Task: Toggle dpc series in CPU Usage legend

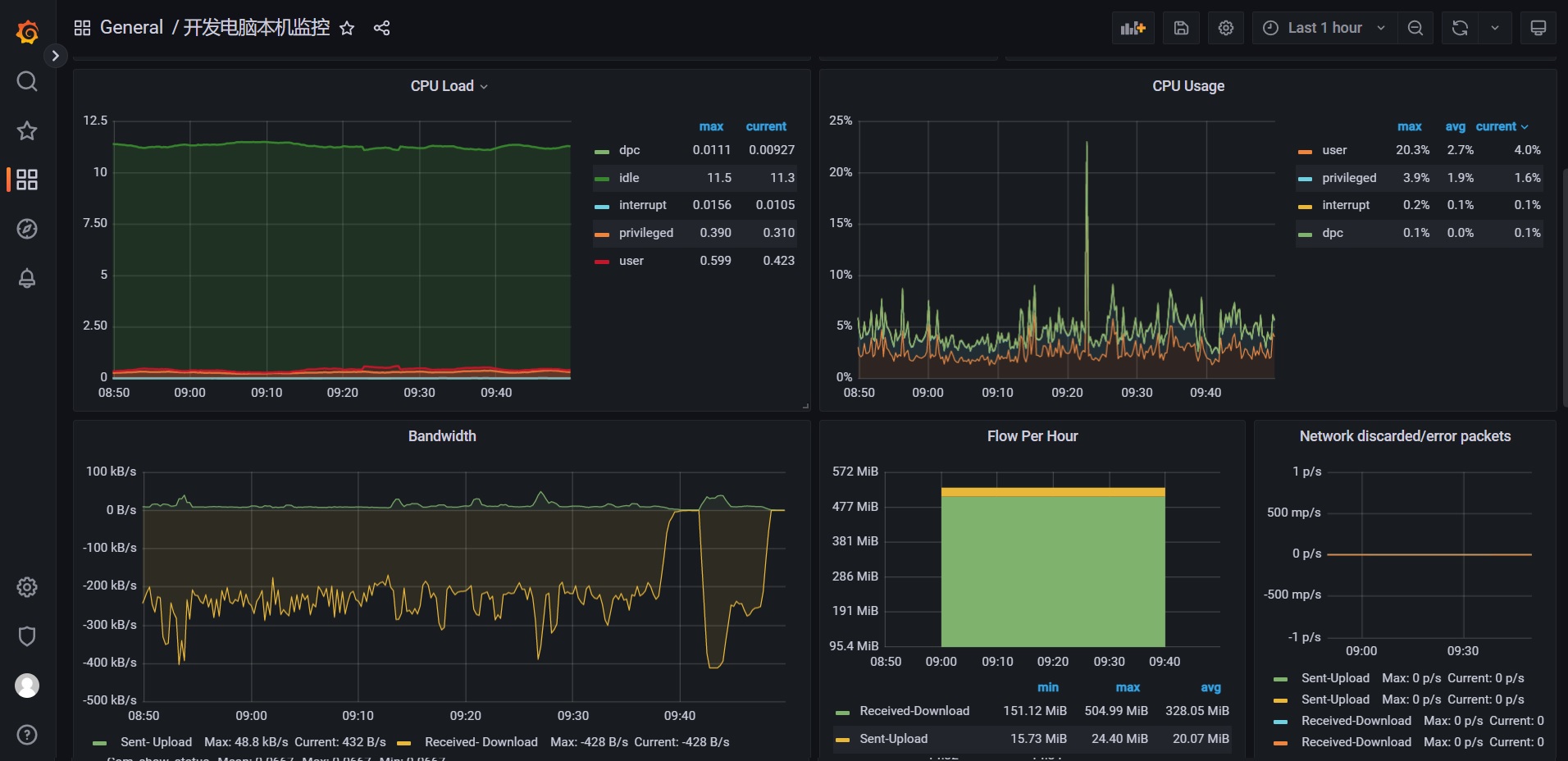Action: pos(1333,233)
